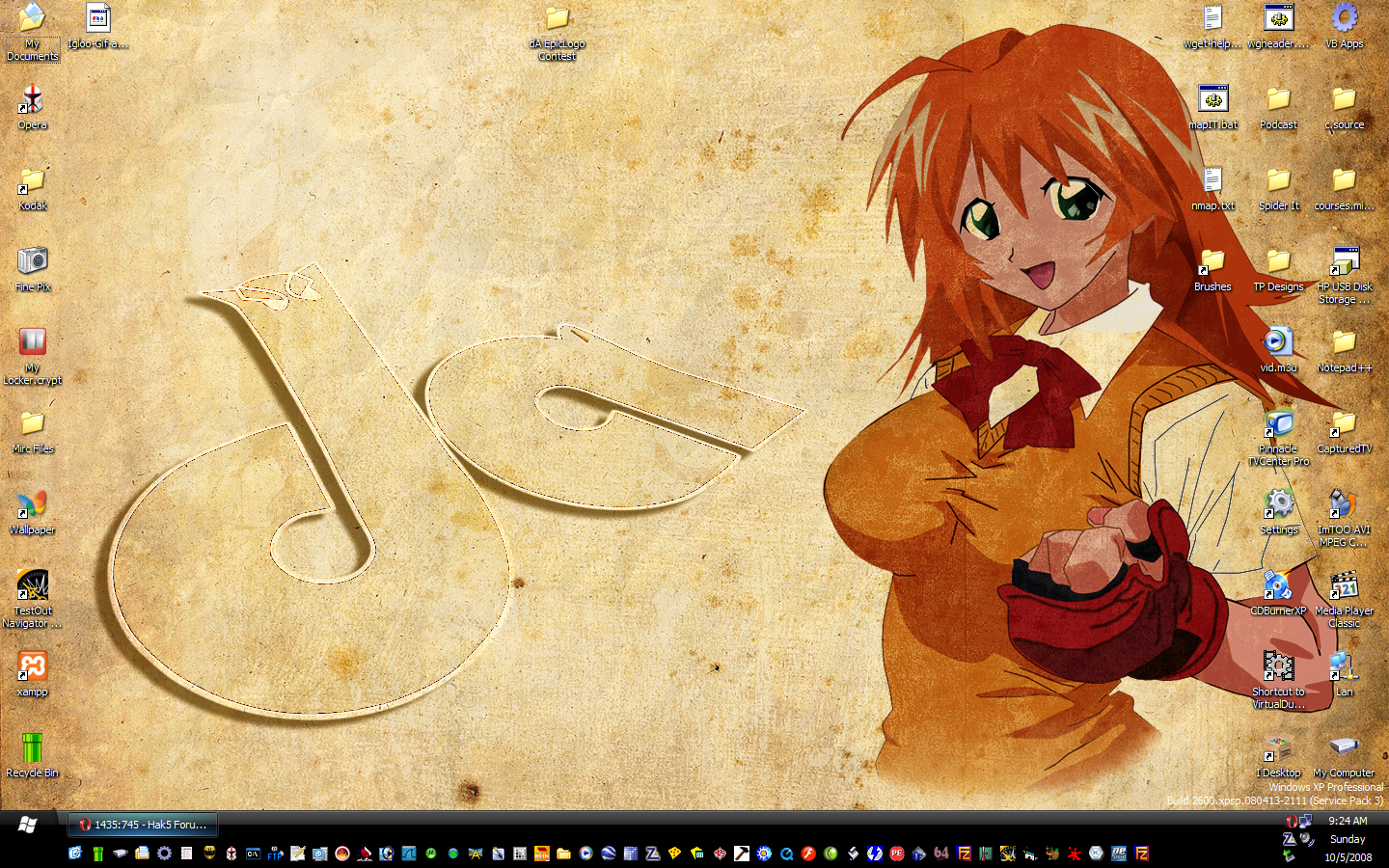
Task: Click the '10/5/2008' date in tray
Action: [1348, 857]
